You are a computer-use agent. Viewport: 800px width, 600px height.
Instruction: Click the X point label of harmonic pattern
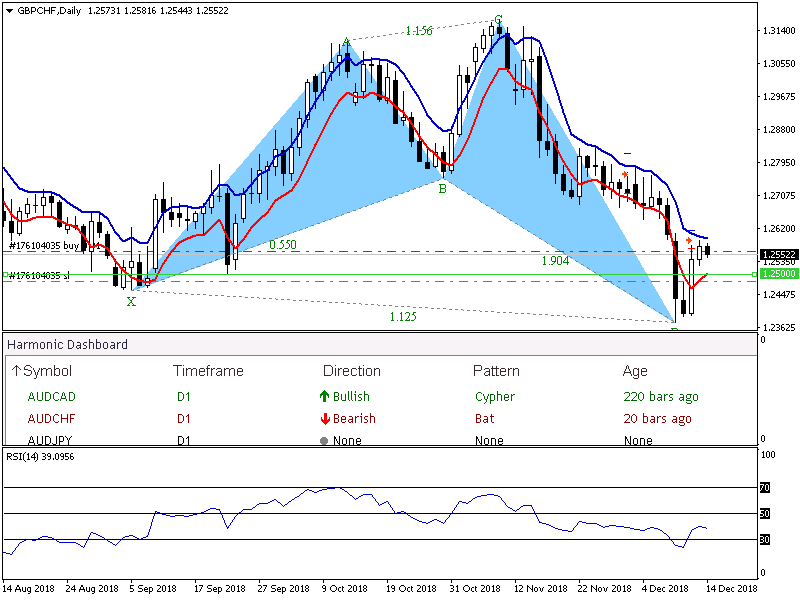pyautogui.click(x=131, y=302)
